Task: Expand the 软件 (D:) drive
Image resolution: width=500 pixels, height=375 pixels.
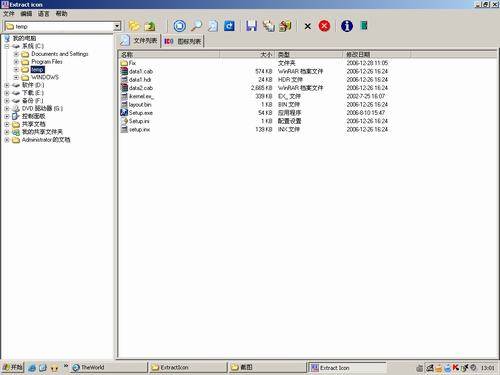Action: coord(7,85)
